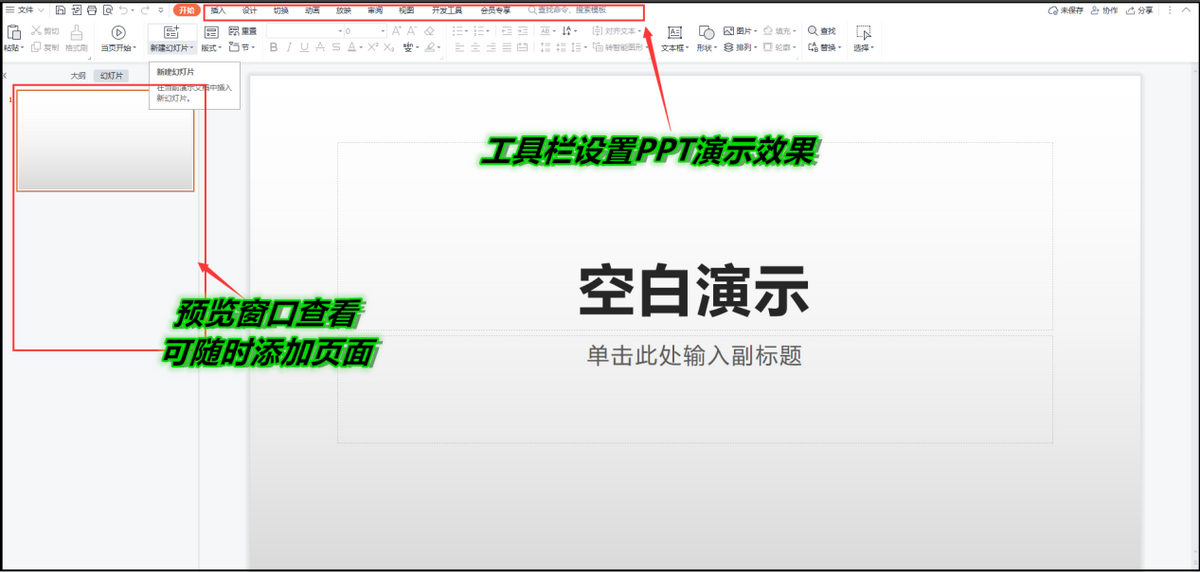Viewport: 1200px width, 572px height.
Task: Switch to the 插入 (Insert) tab
Action: pyautogui.click(x=218, y=10)
